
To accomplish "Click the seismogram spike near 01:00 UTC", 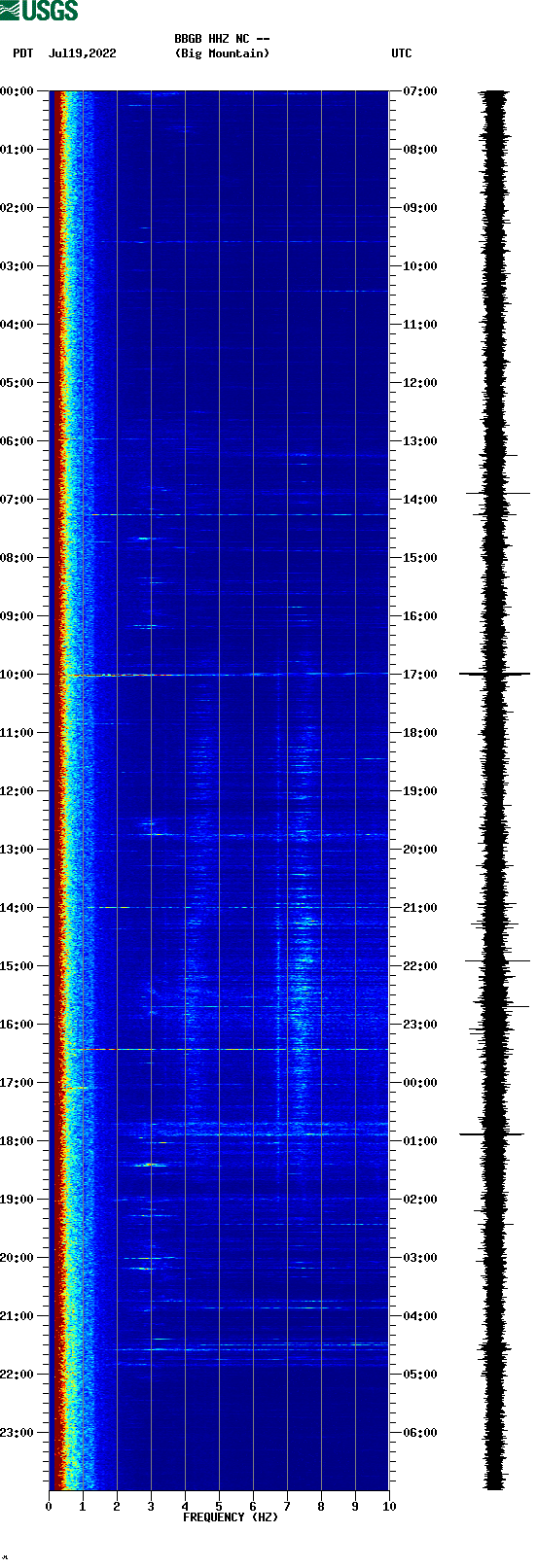I will [x=491, y=1133].
